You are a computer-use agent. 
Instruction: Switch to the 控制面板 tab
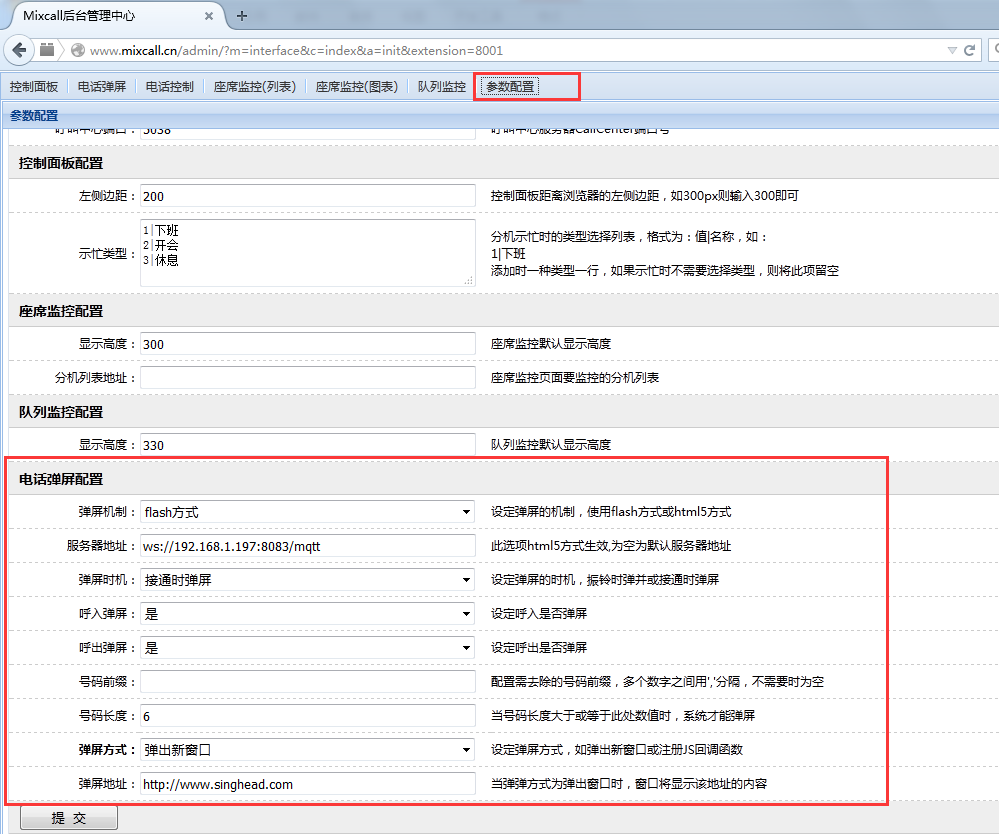(34, 87)
